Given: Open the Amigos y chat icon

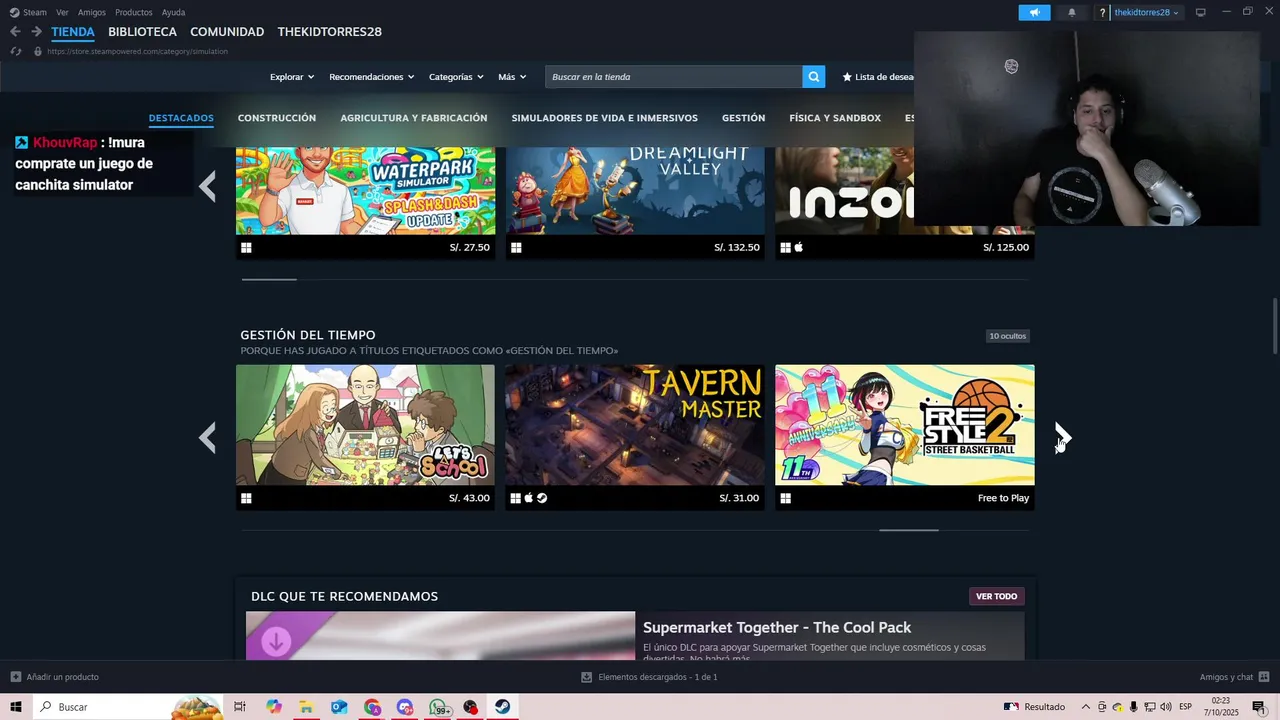Looking at the screenshot, I should pos(1263,677).
